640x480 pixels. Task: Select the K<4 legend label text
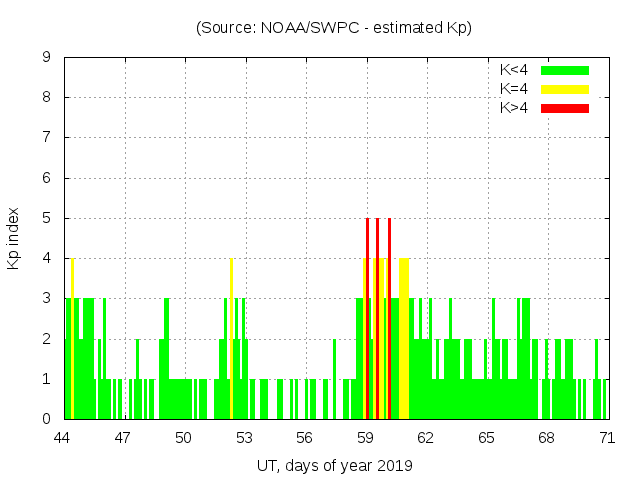tap(514, 70)
